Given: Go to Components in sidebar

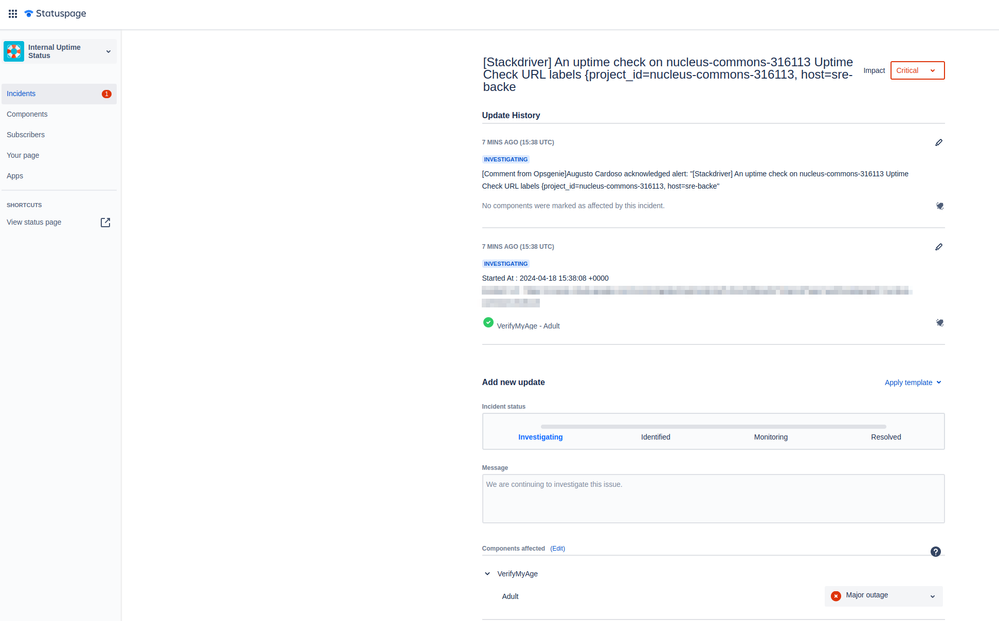Looking at the screenshot, I should 27,114.
